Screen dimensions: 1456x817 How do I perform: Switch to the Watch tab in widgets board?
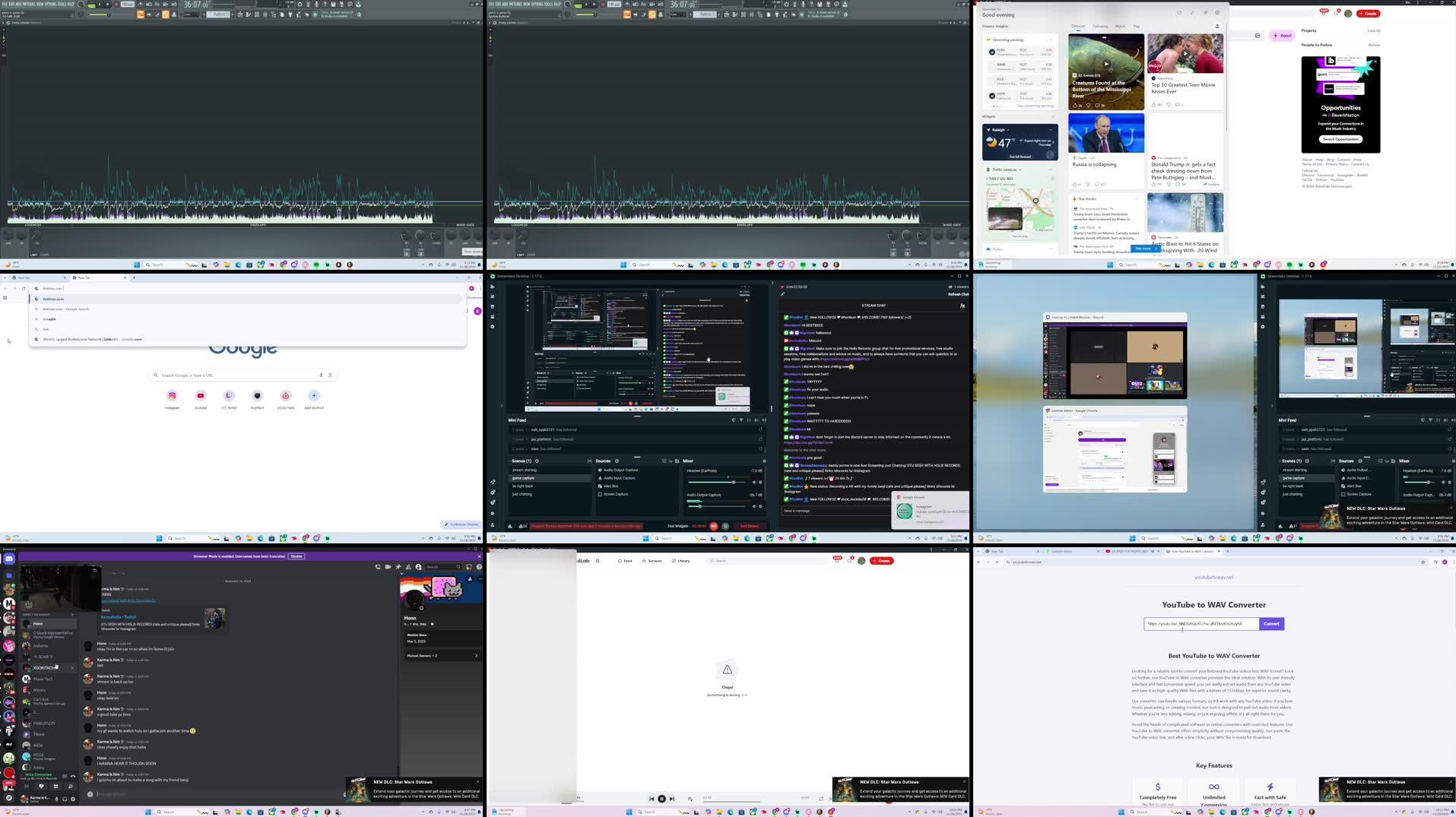click(x=1120, y=26)
